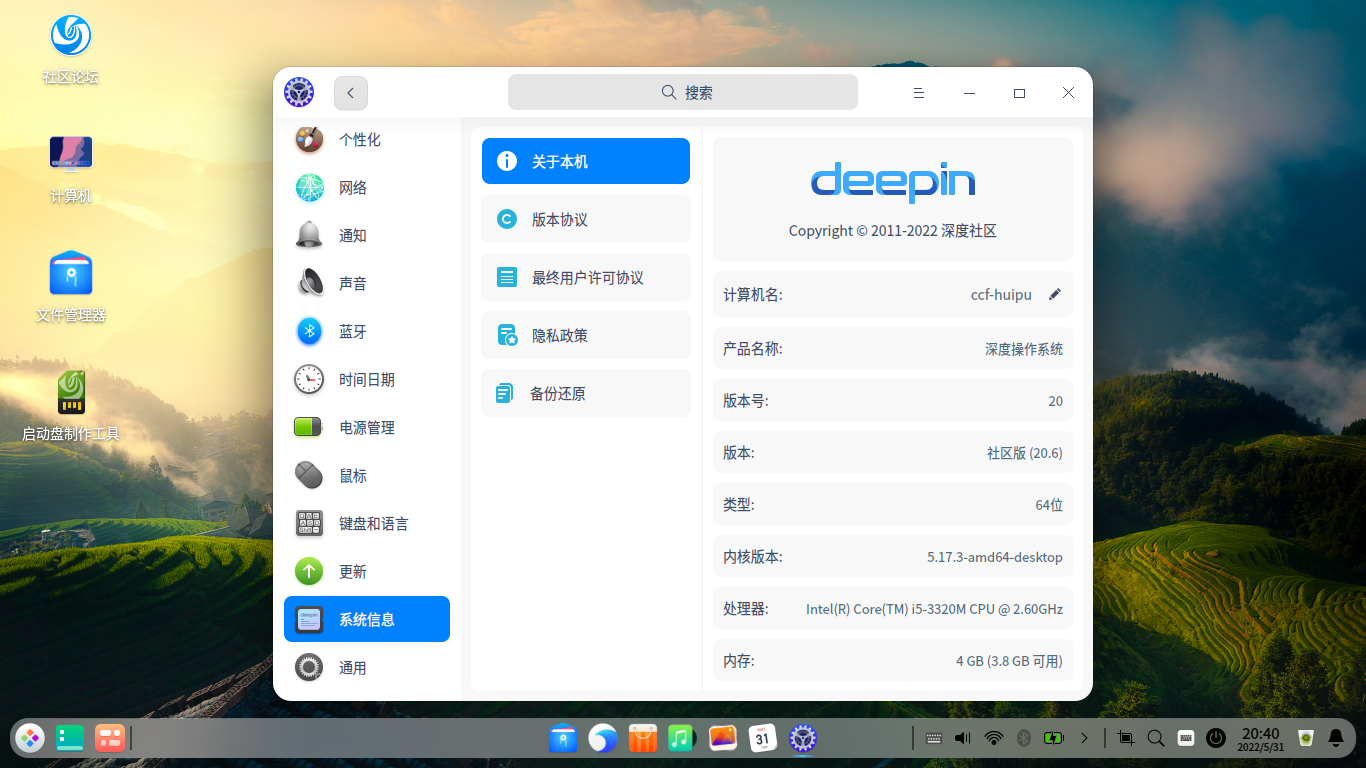Screen dimensions: 1366x768
Task: Open Deepin Music from the taskbar
Action: click(682, 738)
